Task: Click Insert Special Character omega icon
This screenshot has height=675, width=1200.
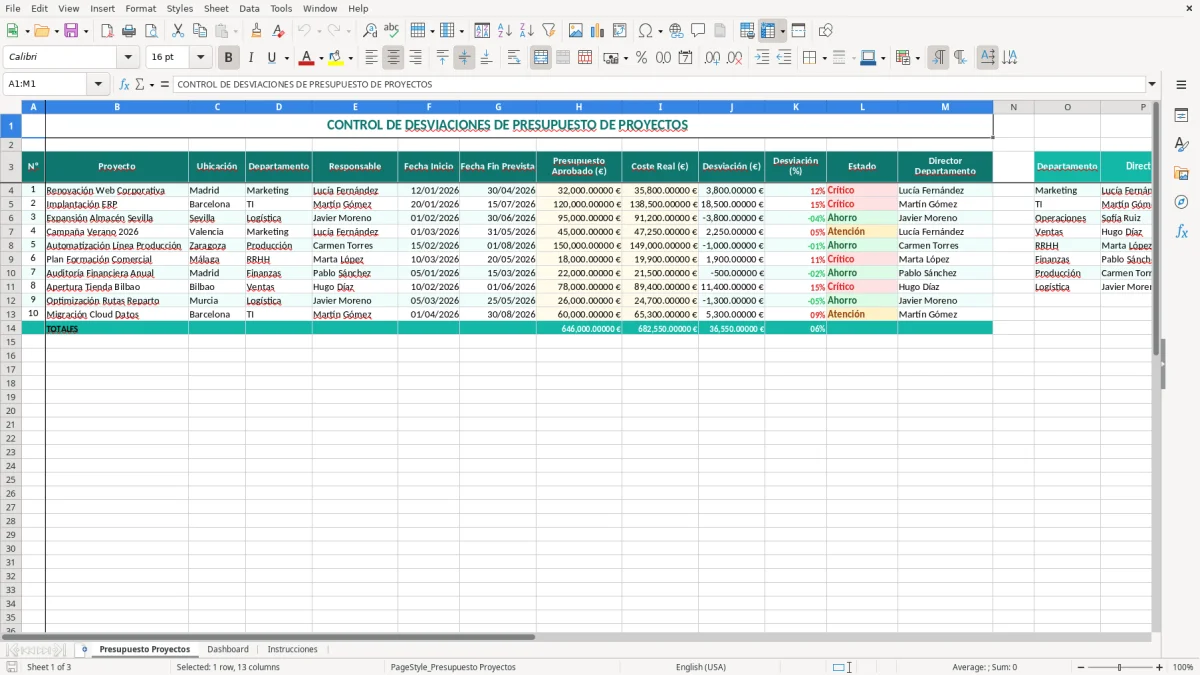Action: tap(645, 31)
